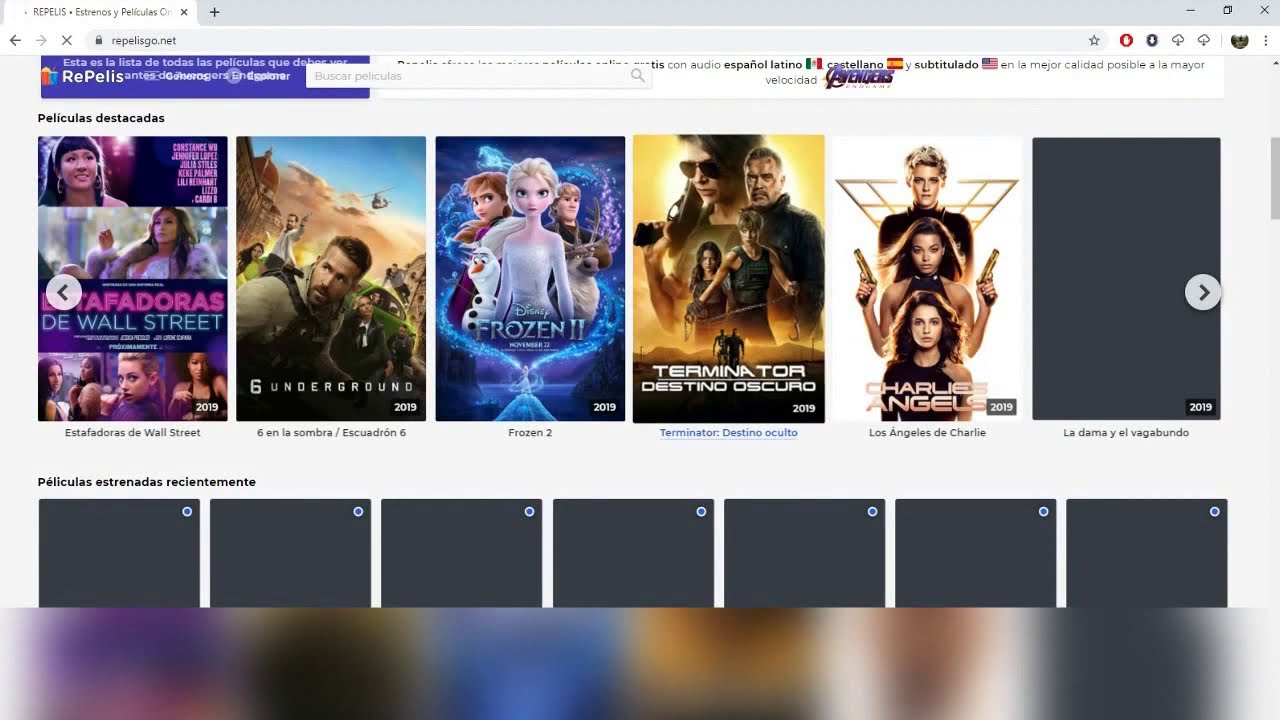Screen dimensions: 1280x720
Task: Open the 6 Underground movie poster
Action: click(331, 278)
